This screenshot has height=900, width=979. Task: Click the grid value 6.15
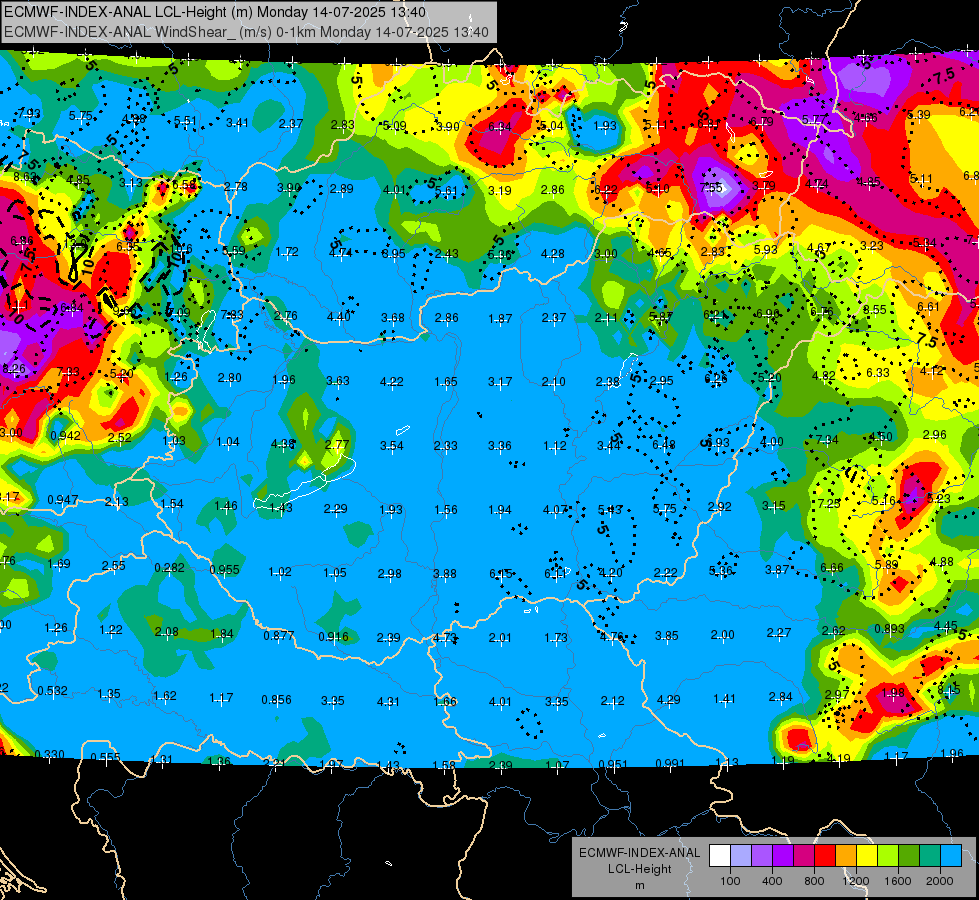coord(500,573)
